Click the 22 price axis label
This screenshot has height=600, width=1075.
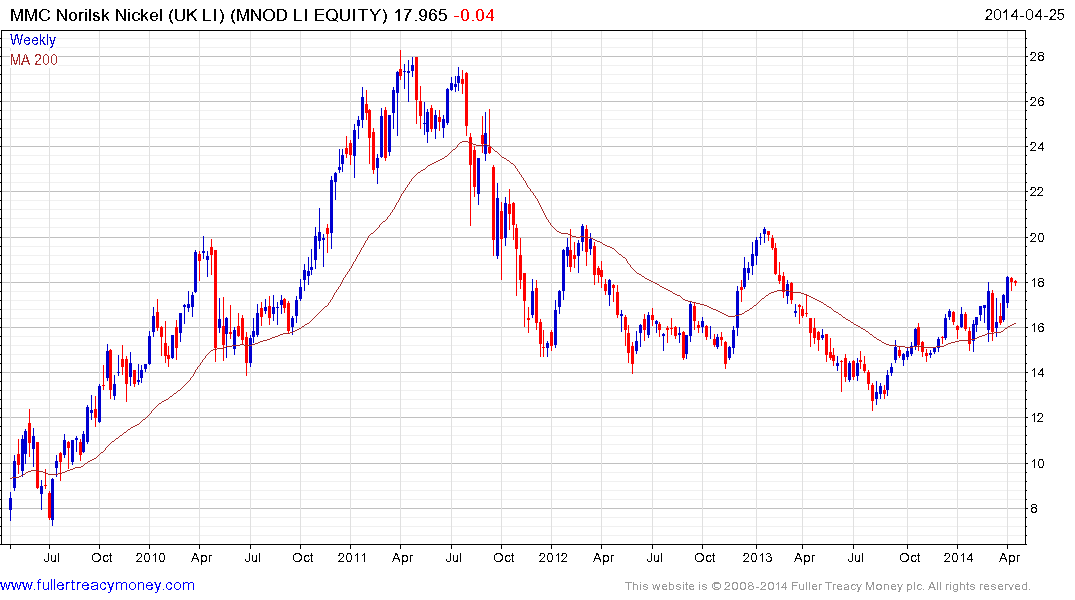(x=1037, y=192)
